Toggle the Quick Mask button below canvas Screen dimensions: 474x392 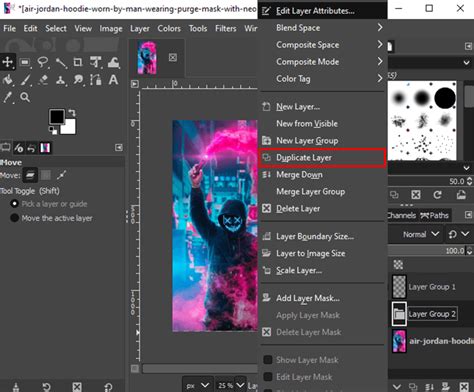[x=135, y=368]
